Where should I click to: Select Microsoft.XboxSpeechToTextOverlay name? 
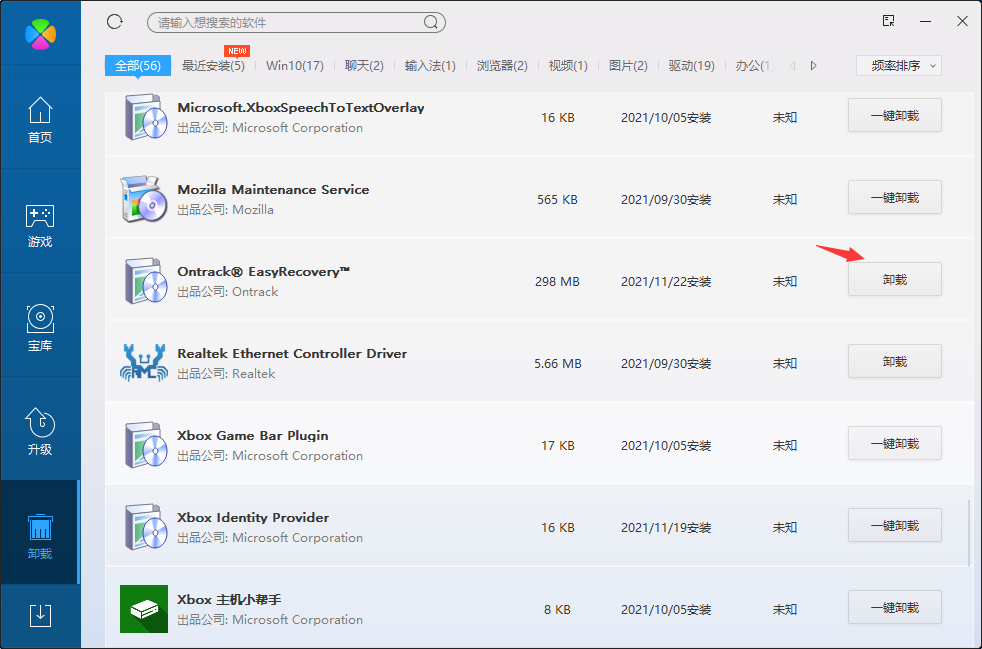point(301,108)
